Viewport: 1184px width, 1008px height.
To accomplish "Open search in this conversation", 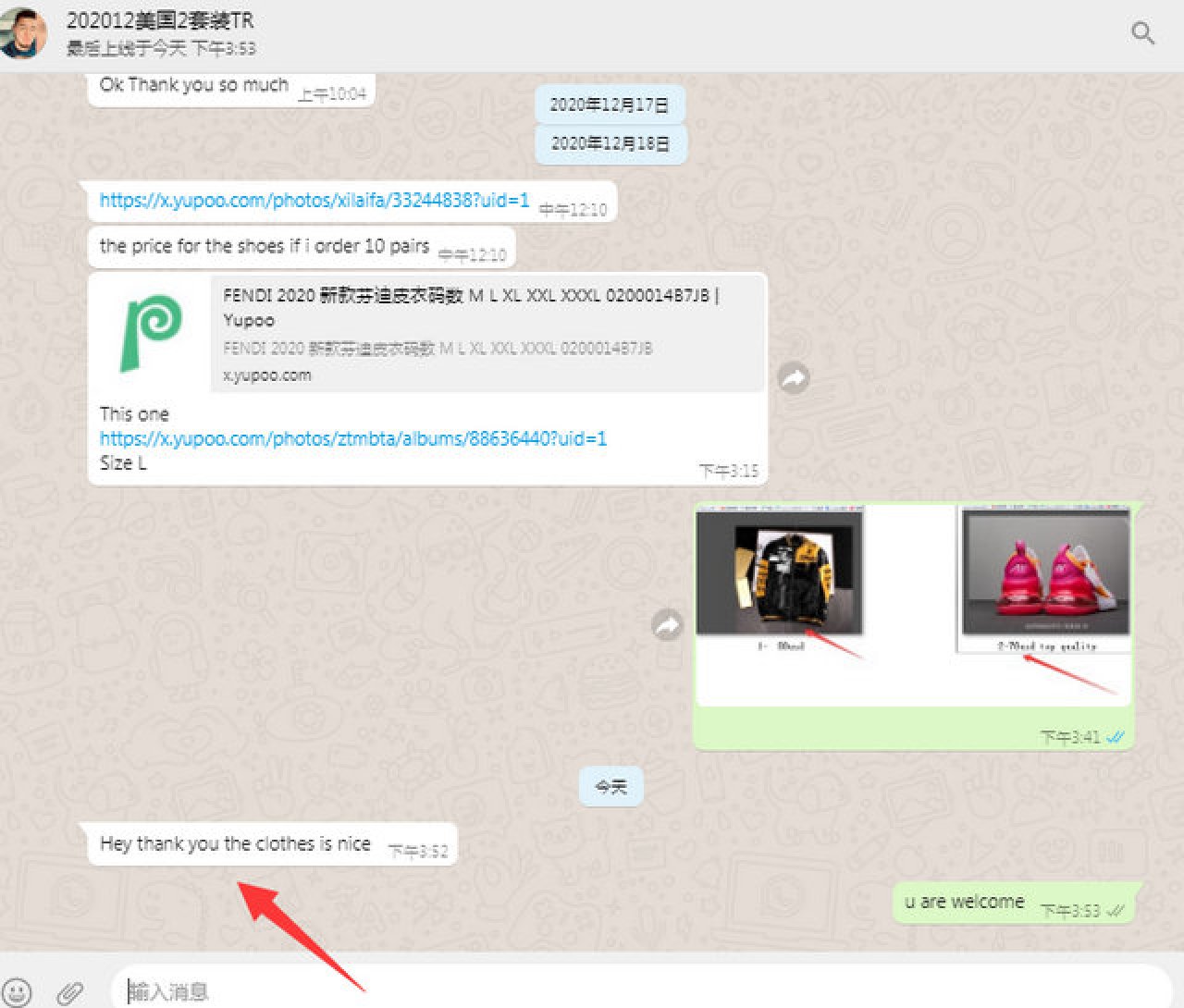I will (x=1142, y=33).
